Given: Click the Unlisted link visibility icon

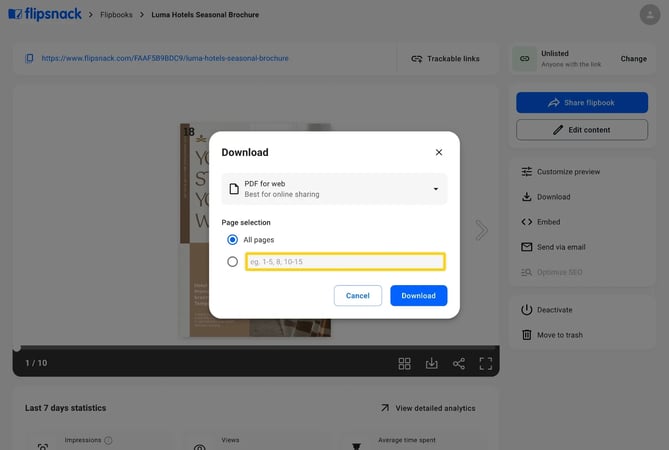Looking at the screenshot, I should point(524,59).
